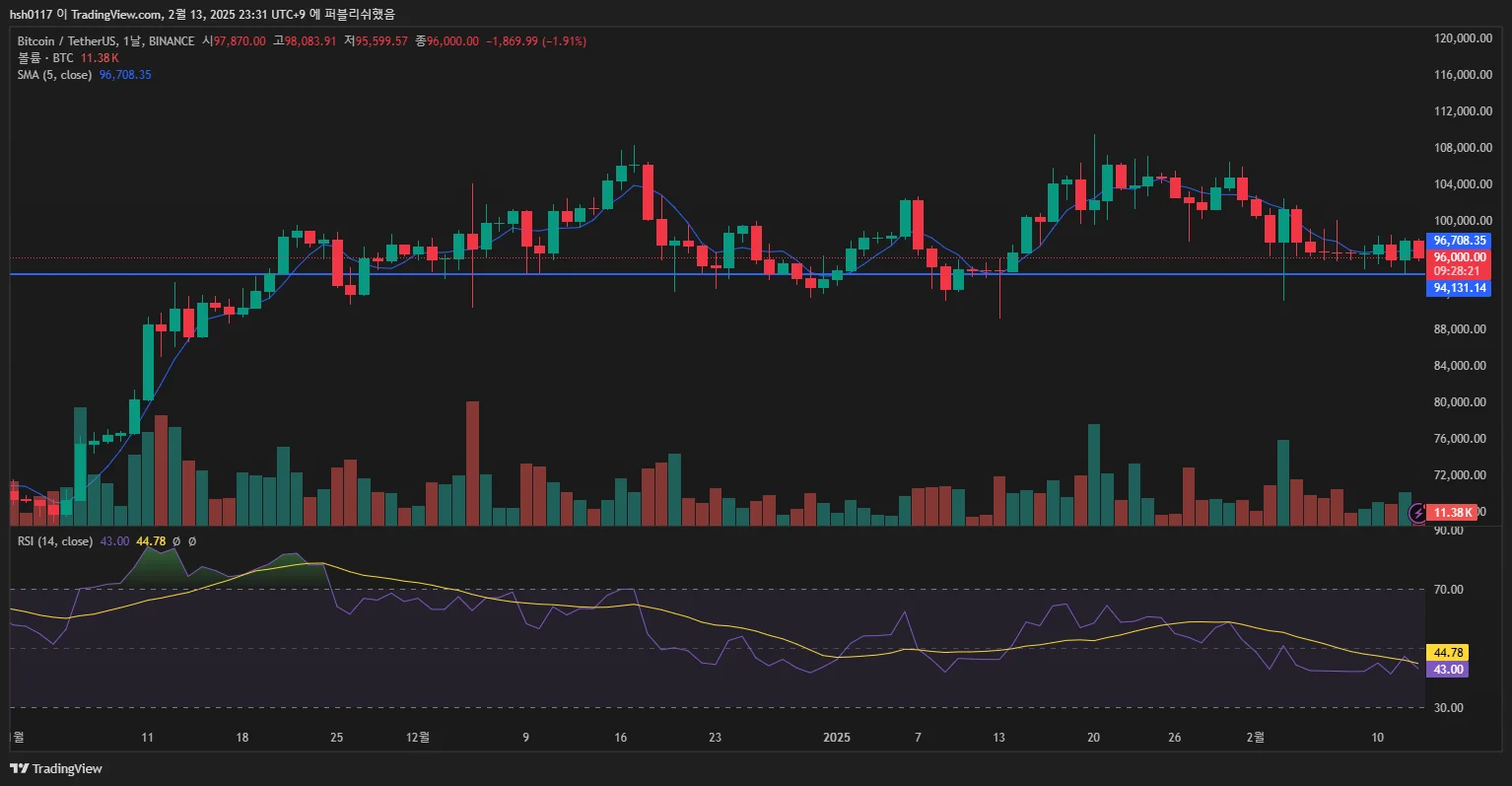Viewport: 1512px width, 786px height.
Task: Click the yellow 44.78 RSI axis tag
Action: click(x=1447, y=653)
